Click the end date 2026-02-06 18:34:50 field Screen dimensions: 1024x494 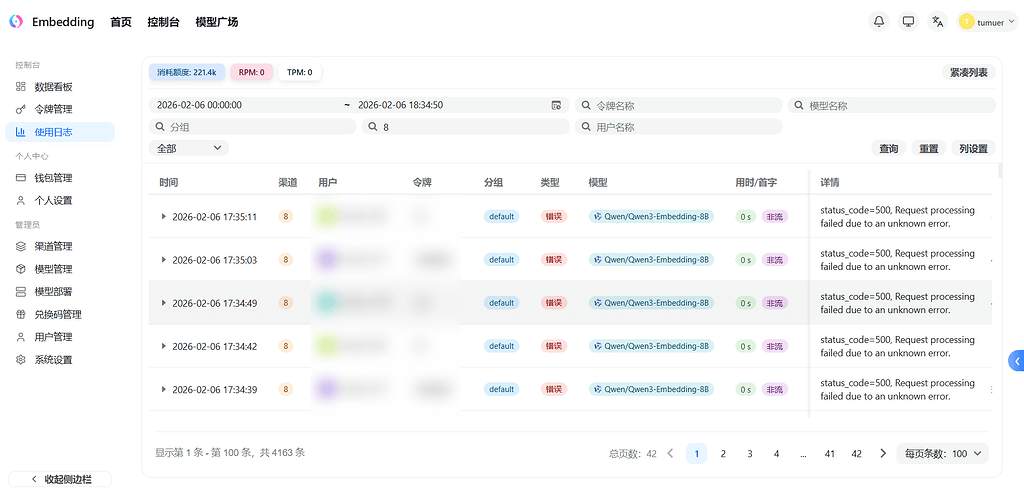tap(451, 105)
